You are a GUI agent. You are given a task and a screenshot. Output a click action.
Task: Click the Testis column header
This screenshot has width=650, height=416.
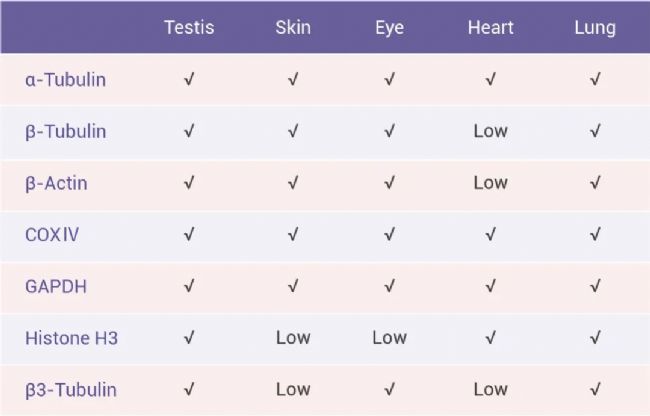point(189,28)
